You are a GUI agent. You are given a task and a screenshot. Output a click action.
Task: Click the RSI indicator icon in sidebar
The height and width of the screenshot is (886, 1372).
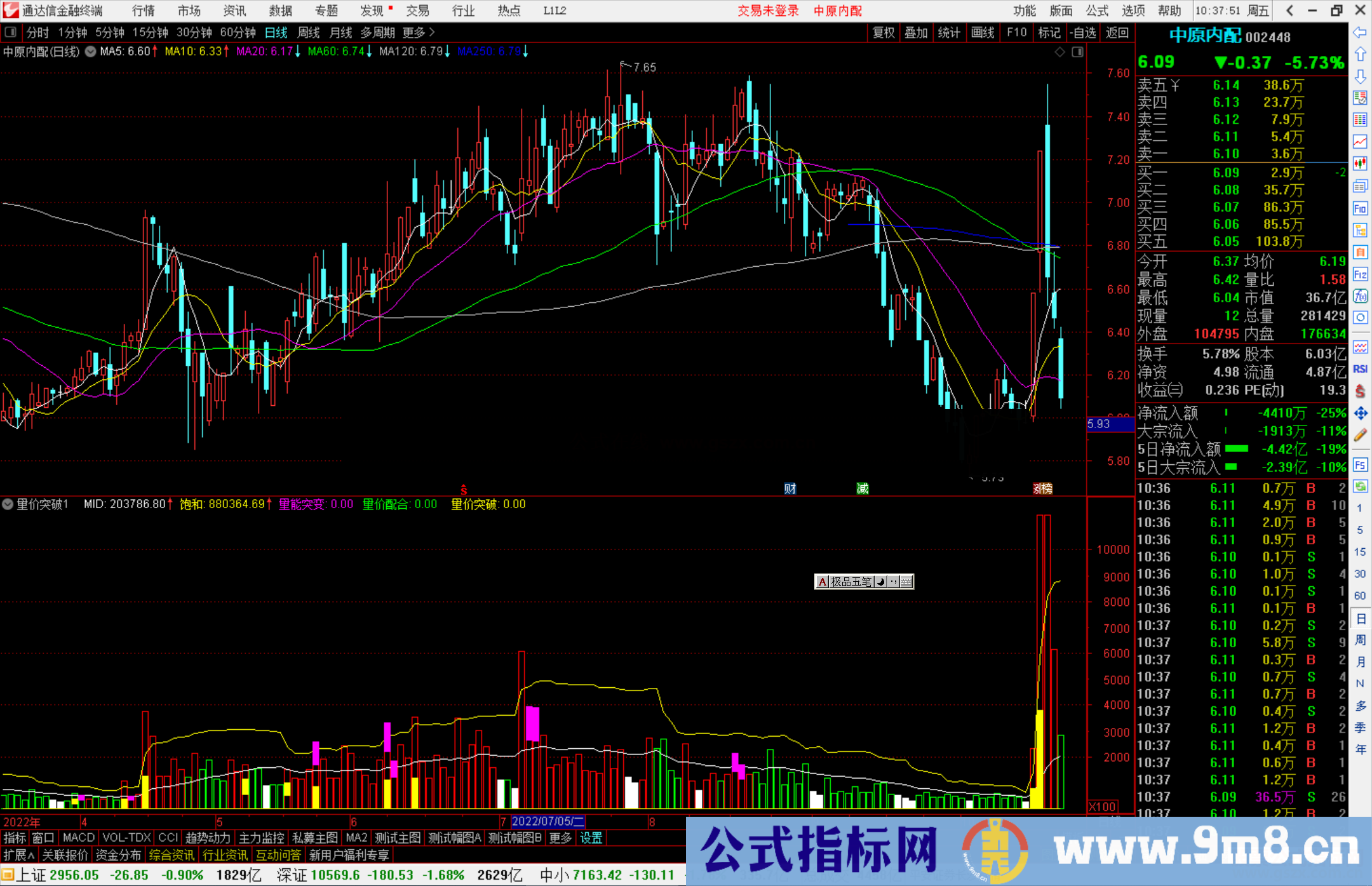click(1360, 369)
